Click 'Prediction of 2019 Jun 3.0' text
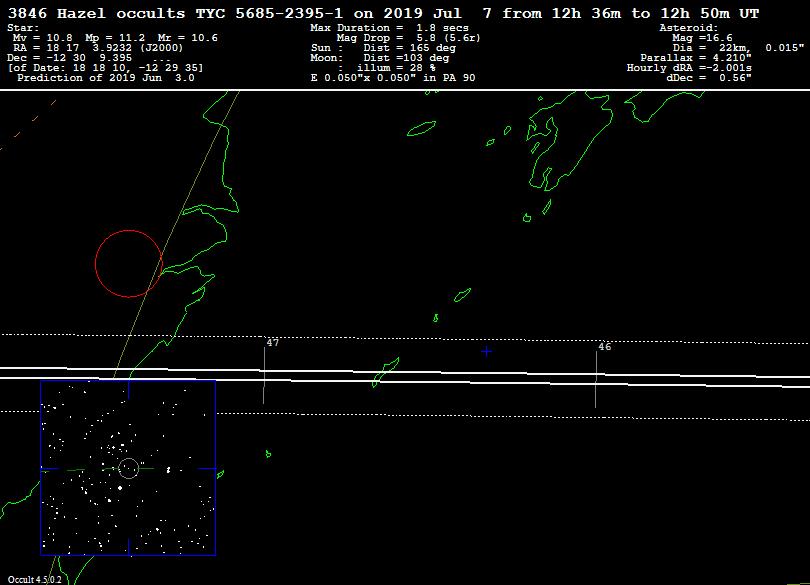 coord(106,78)
